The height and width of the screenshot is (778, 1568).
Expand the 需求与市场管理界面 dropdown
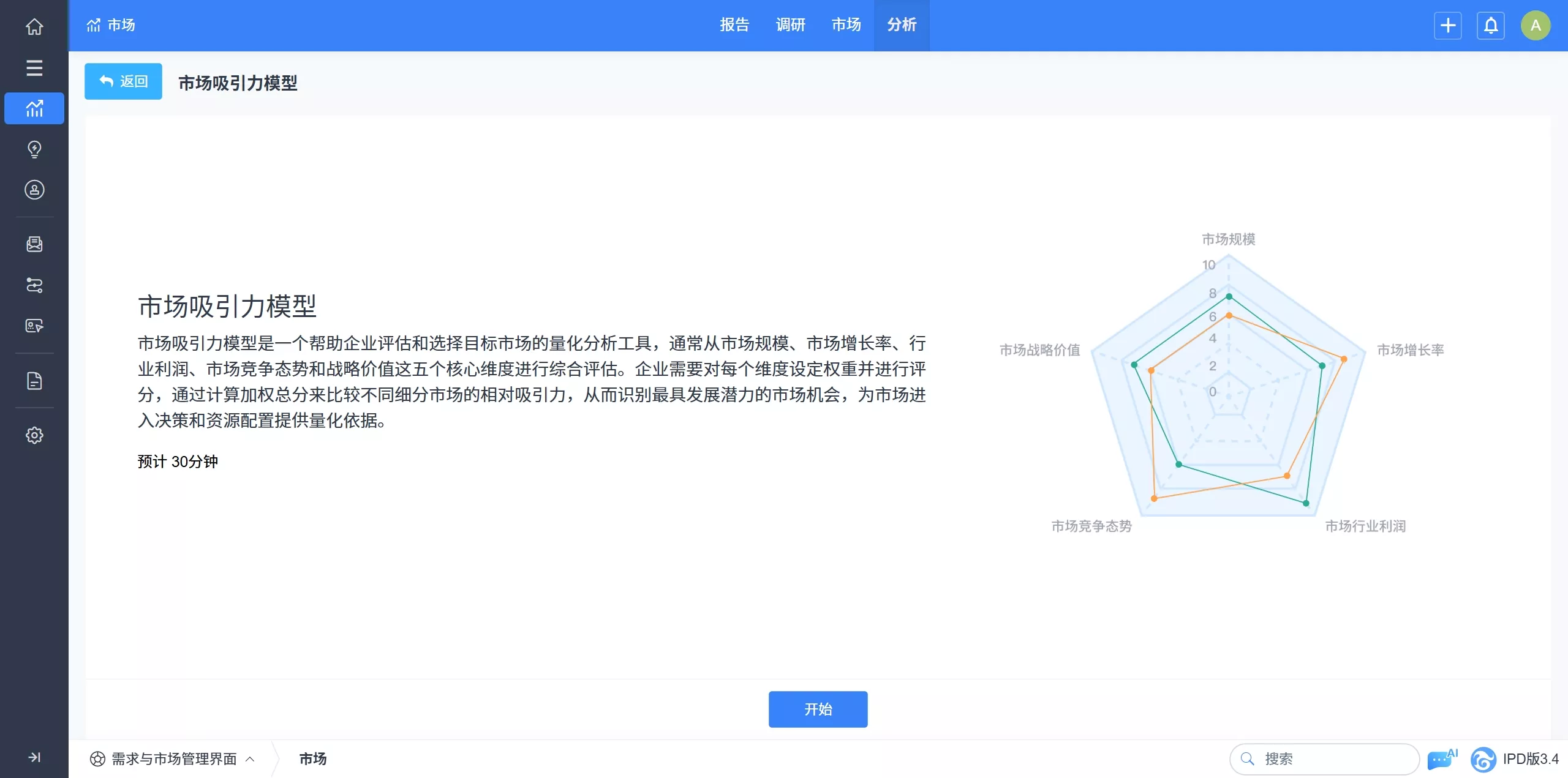173,759
